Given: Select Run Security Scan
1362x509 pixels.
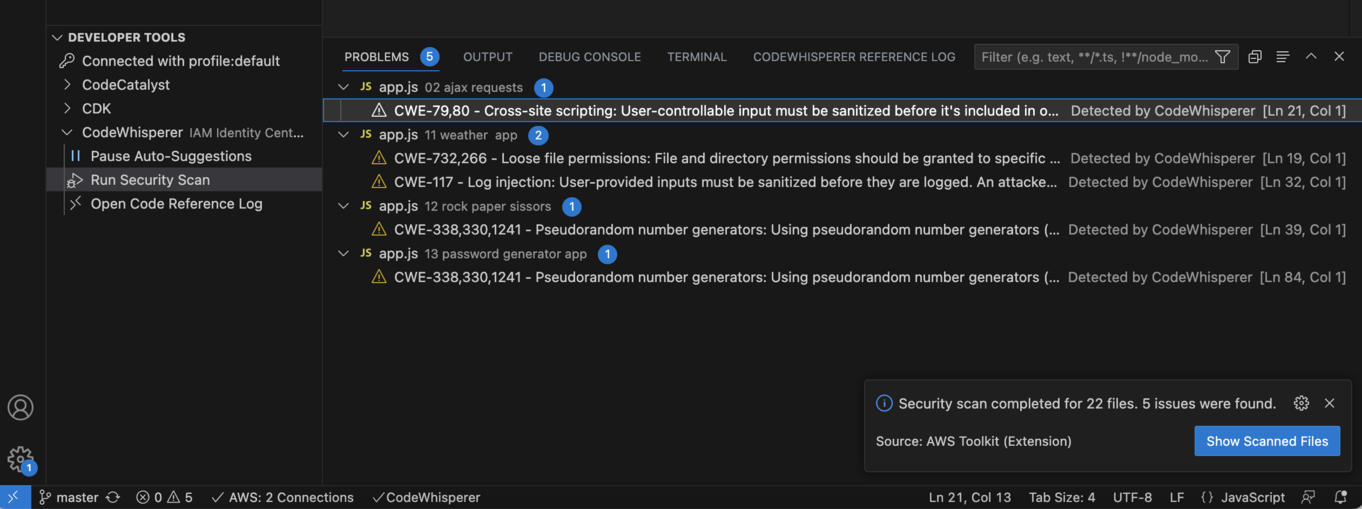Looking at the screenshot, I should click(x=150, y=180).
